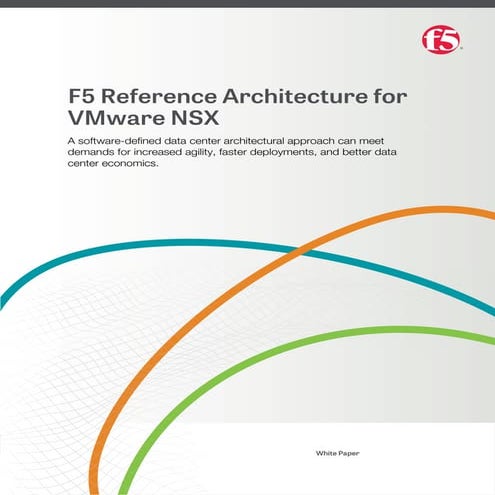Image resolution: width=495 pixels, height=495 pixels.
Task: Click the "White Paper" label
Action: (337, 453)
